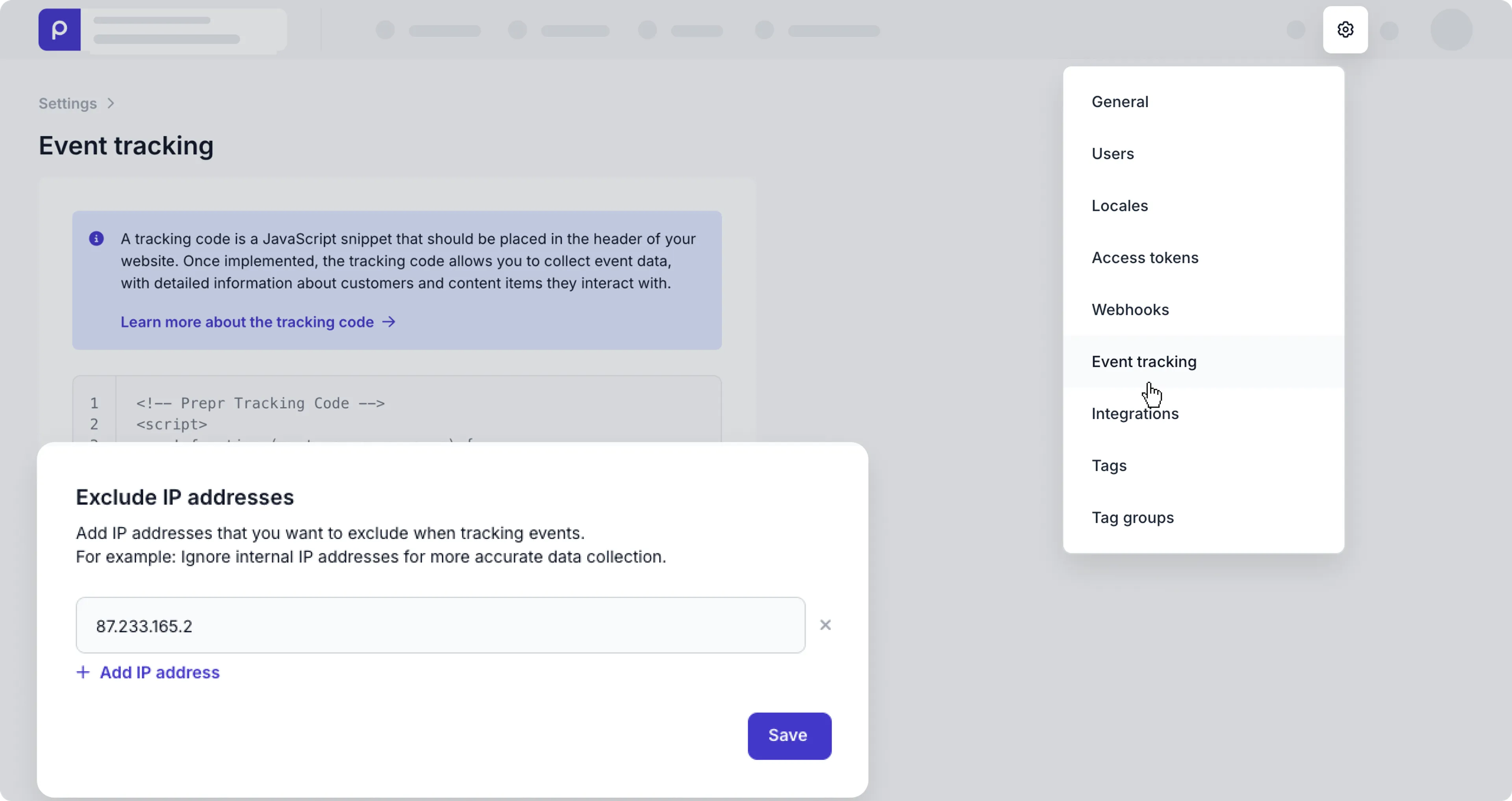Open General settings from the menu
Image resolution: width=1512 pixels, height=801 pixels.
coord(1119,102)
